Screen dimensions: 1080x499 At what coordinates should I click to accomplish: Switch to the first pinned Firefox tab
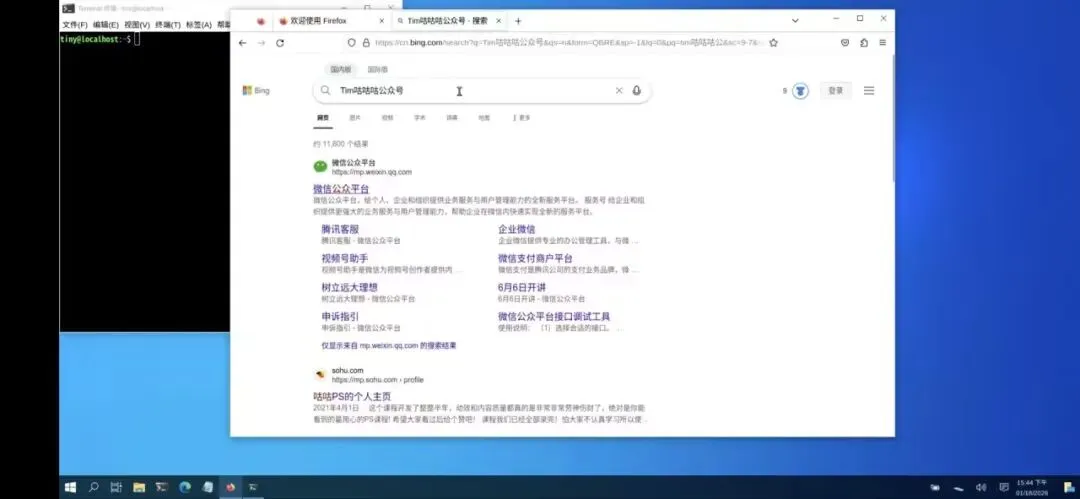(261, 21)
